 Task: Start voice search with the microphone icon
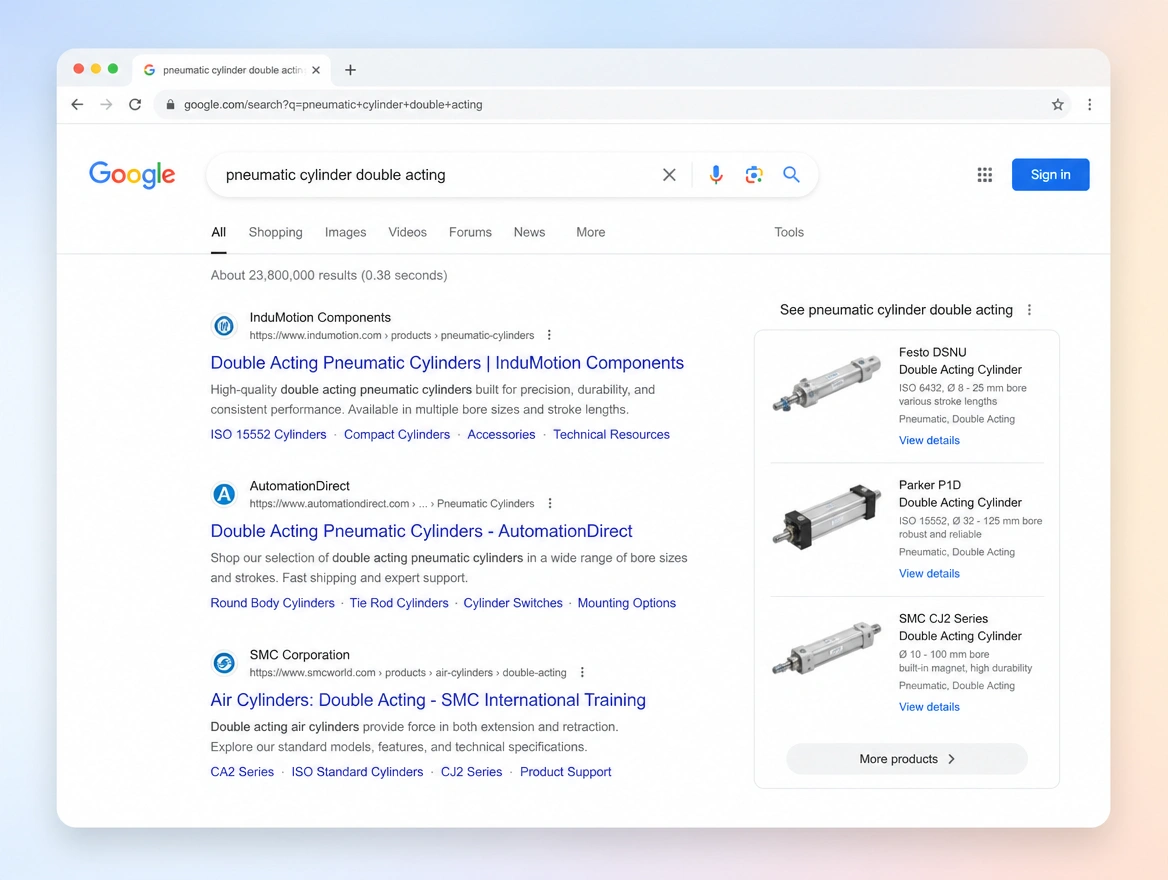[x=715, y=174]
